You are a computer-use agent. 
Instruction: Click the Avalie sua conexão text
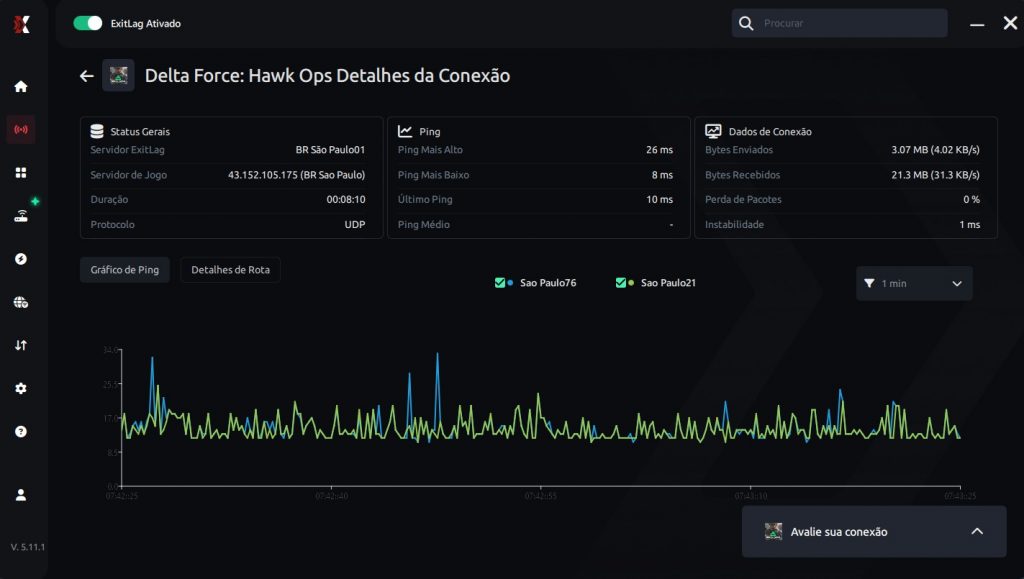(839, 532)
